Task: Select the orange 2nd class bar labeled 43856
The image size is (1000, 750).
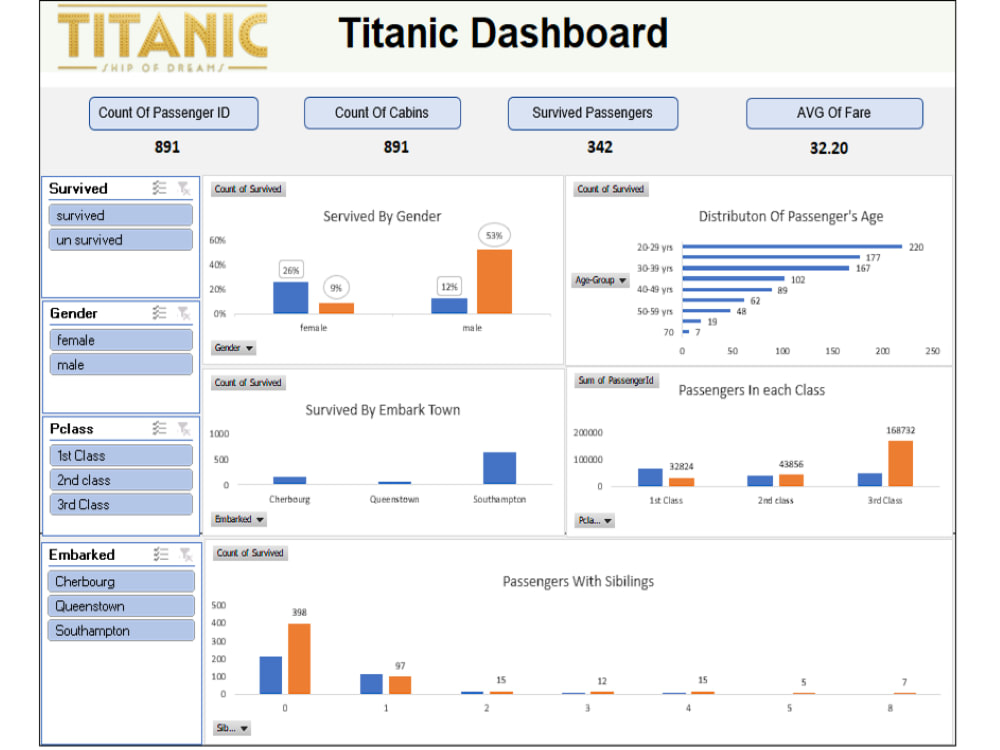Action: pos(791,480)
